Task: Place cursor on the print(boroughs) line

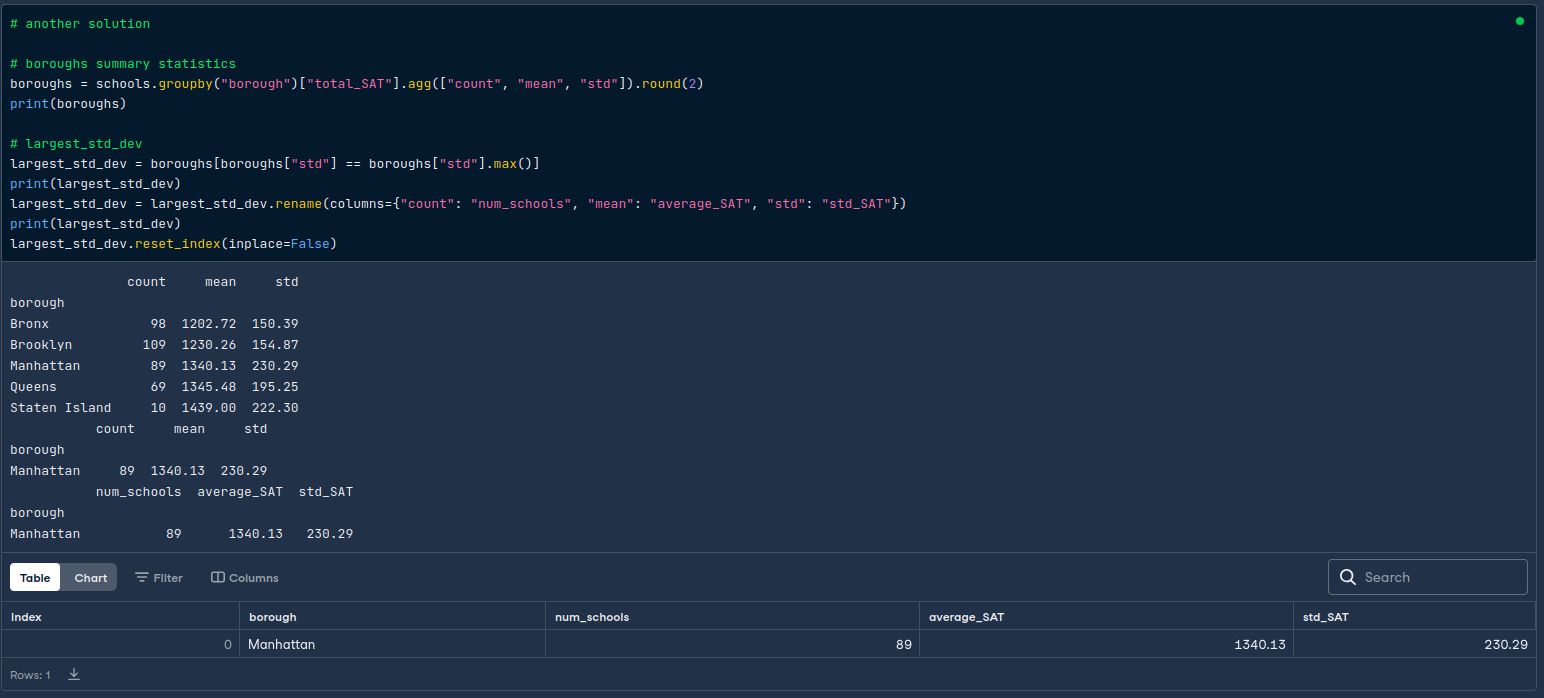Action: [x=68, y=103]
